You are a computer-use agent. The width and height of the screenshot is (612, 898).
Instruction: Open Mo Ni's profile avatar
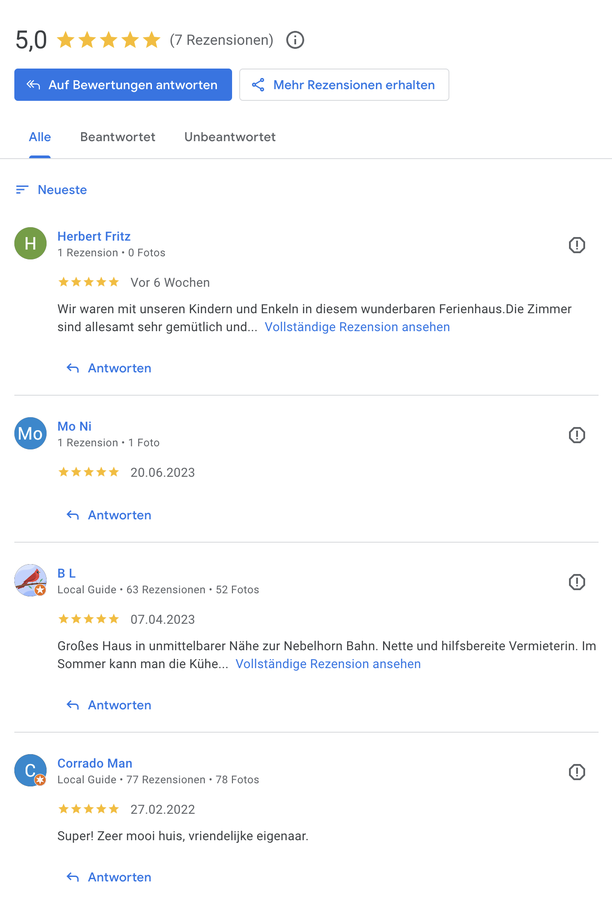(x=31, y=433)
